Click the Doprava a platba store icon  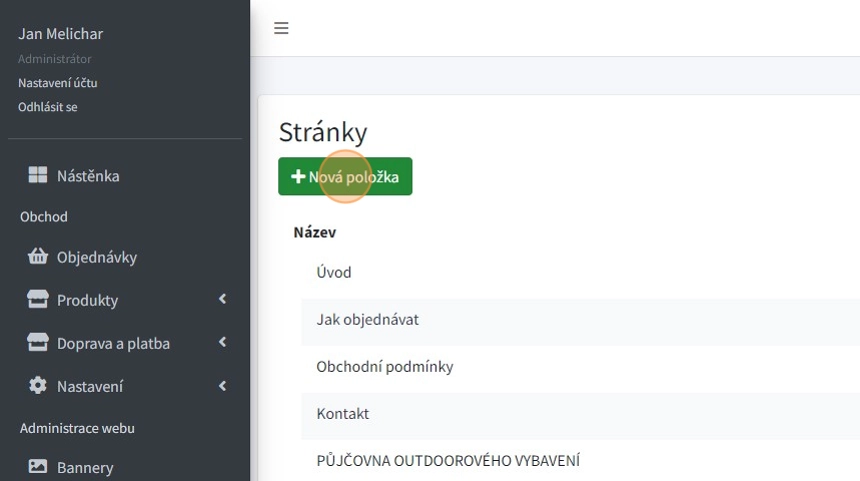point(38,343)
